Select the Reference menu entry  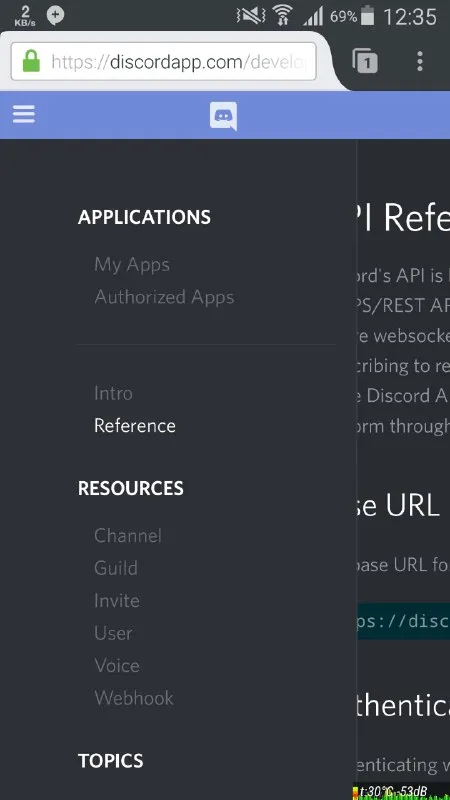[x=135, y=426]
